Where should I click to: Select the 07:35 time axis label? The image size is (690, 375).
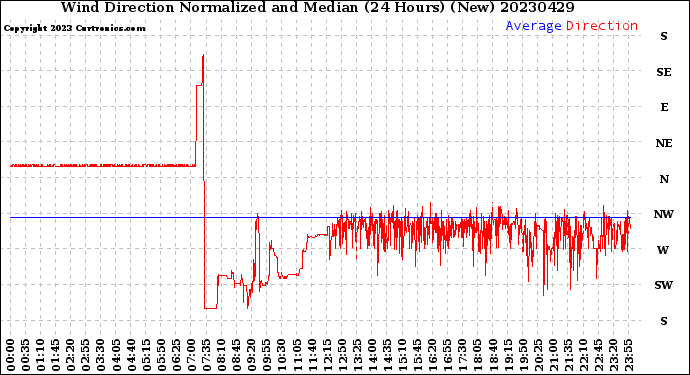coord(206,355)
